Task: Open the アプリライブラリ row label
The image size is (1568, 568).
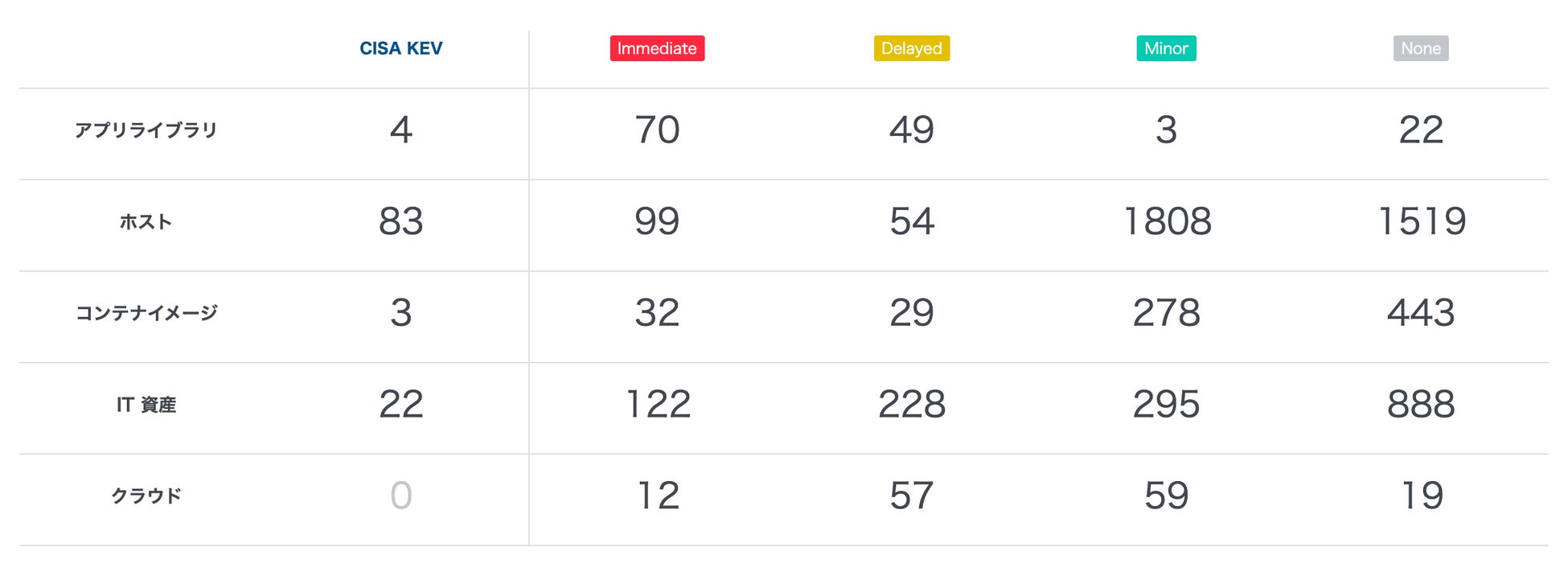Action: [x=146, y=130]
